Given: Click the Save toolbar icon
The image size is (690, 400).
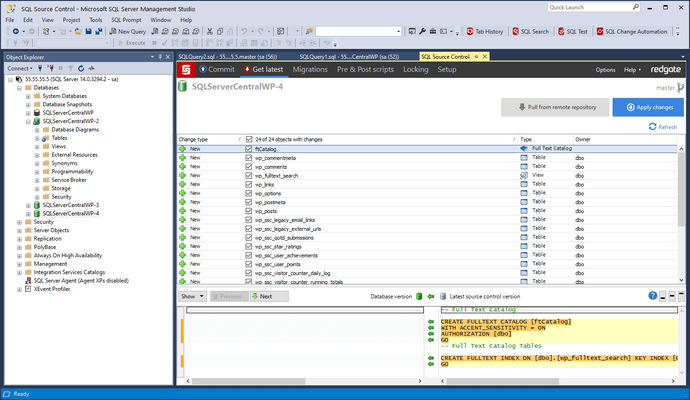Looking at the screenshot, I should click(x=88, y=31).
